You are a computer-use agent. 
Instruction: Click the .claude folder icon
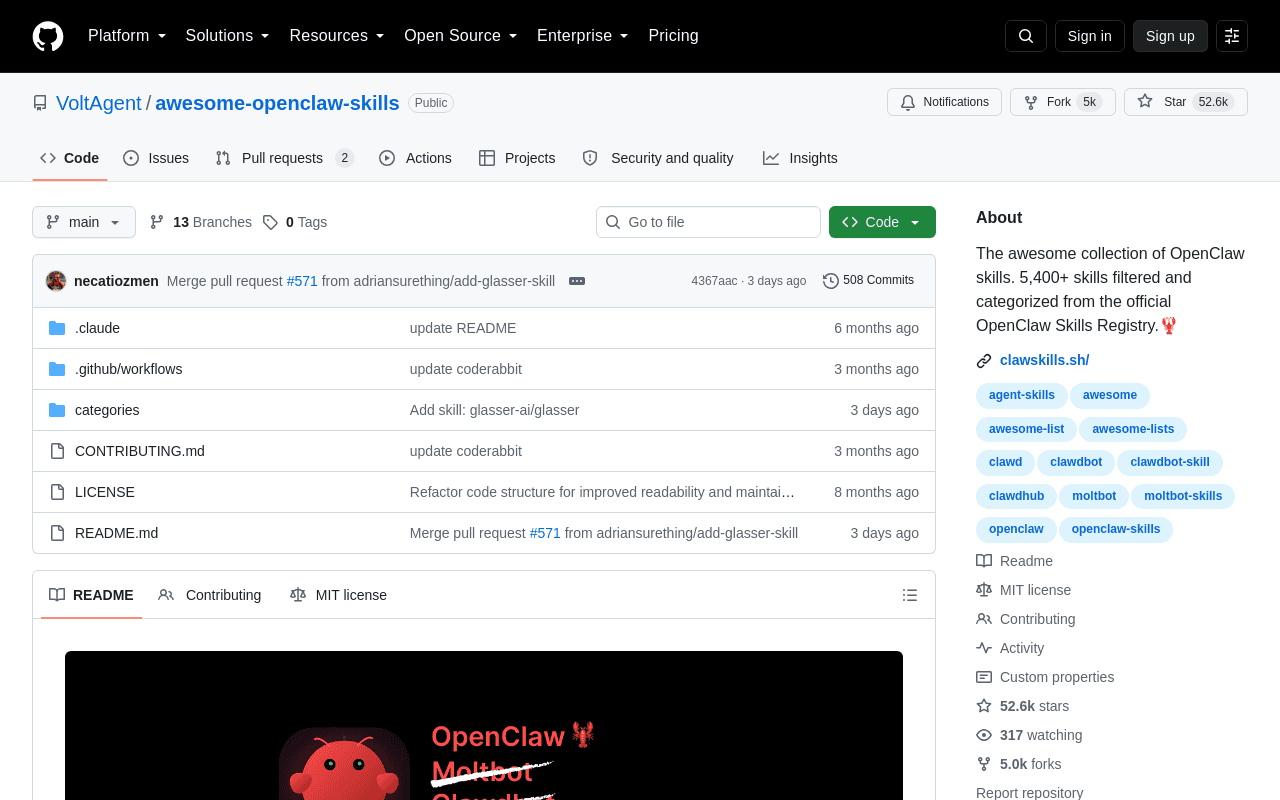57,328
